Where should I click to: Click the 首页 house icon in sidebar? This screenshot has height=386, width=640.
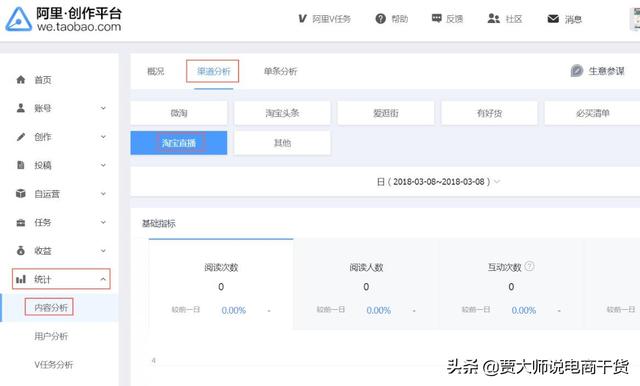[20, 80]
